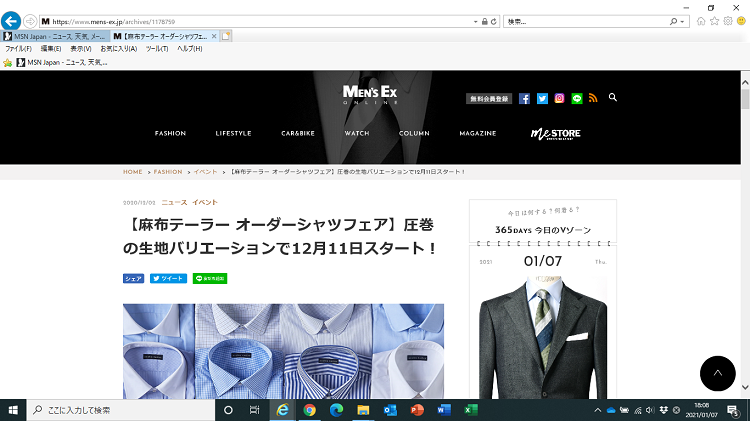Click the scrollbar up arrow
This screenshot has width=750, height=421.
point(745,82)
